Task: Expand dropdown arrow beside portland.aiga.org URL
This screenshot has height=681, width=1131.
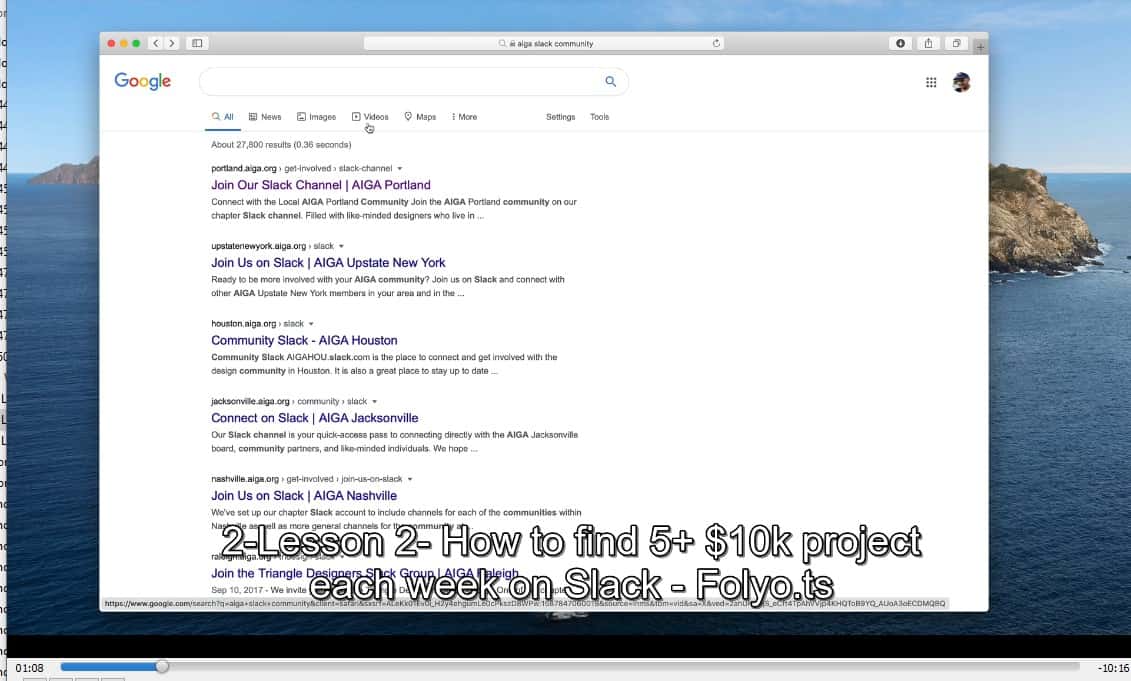Action: [x=400, y=169]
